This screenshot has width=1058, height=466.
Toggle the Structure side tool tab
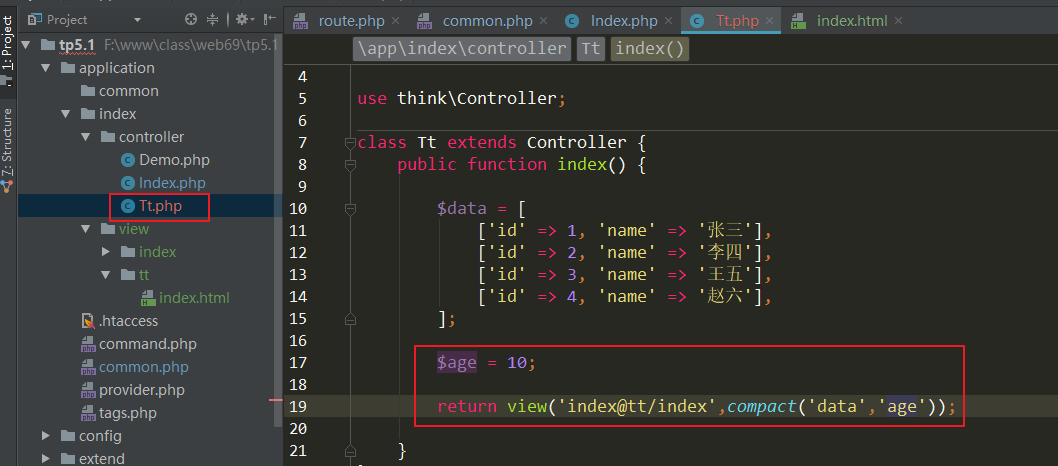[7, 142]
